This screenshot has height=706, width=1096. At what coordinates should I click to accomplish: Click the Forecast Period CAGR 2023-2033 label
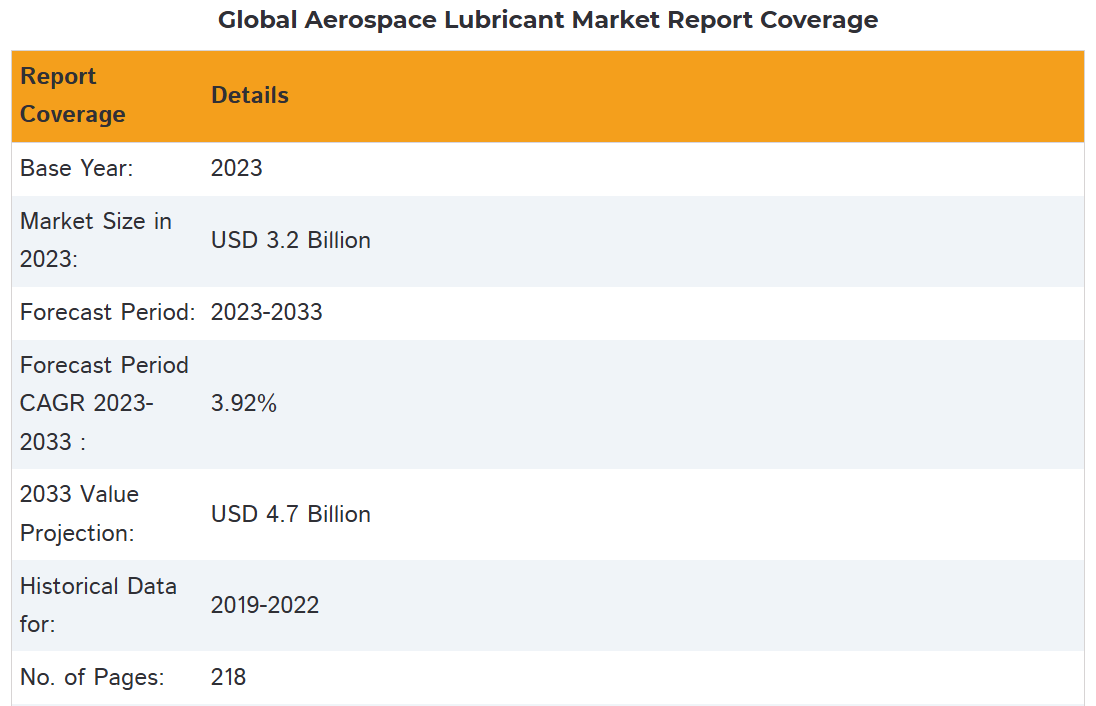pyautogui.click(x=104, y=403)
